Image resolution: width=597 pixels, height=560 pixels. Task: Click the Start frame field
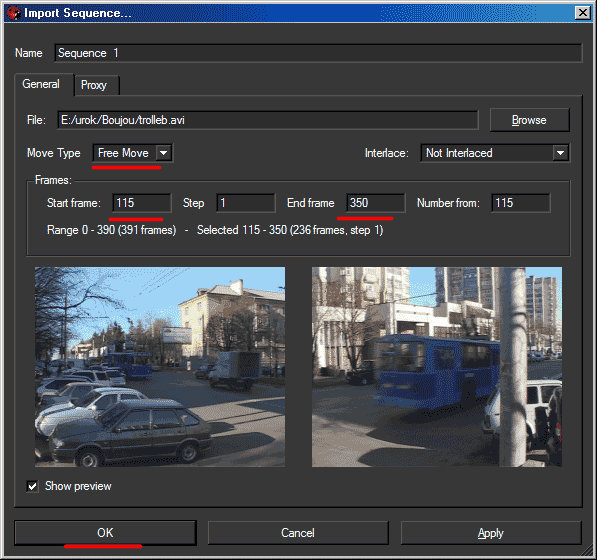142,203
